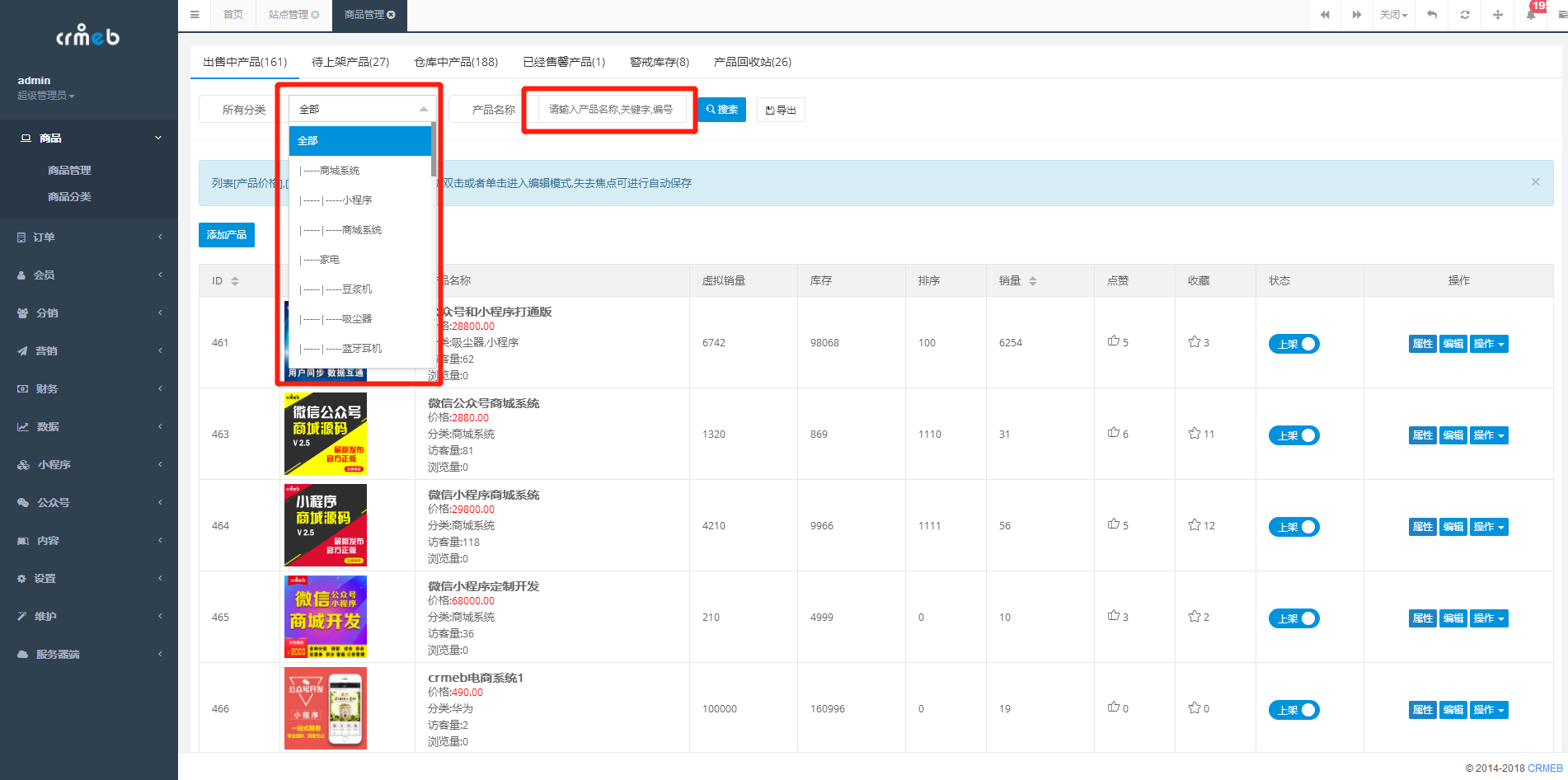Click the 小程序 mini program sidebar icon

(x=23, y=465)
